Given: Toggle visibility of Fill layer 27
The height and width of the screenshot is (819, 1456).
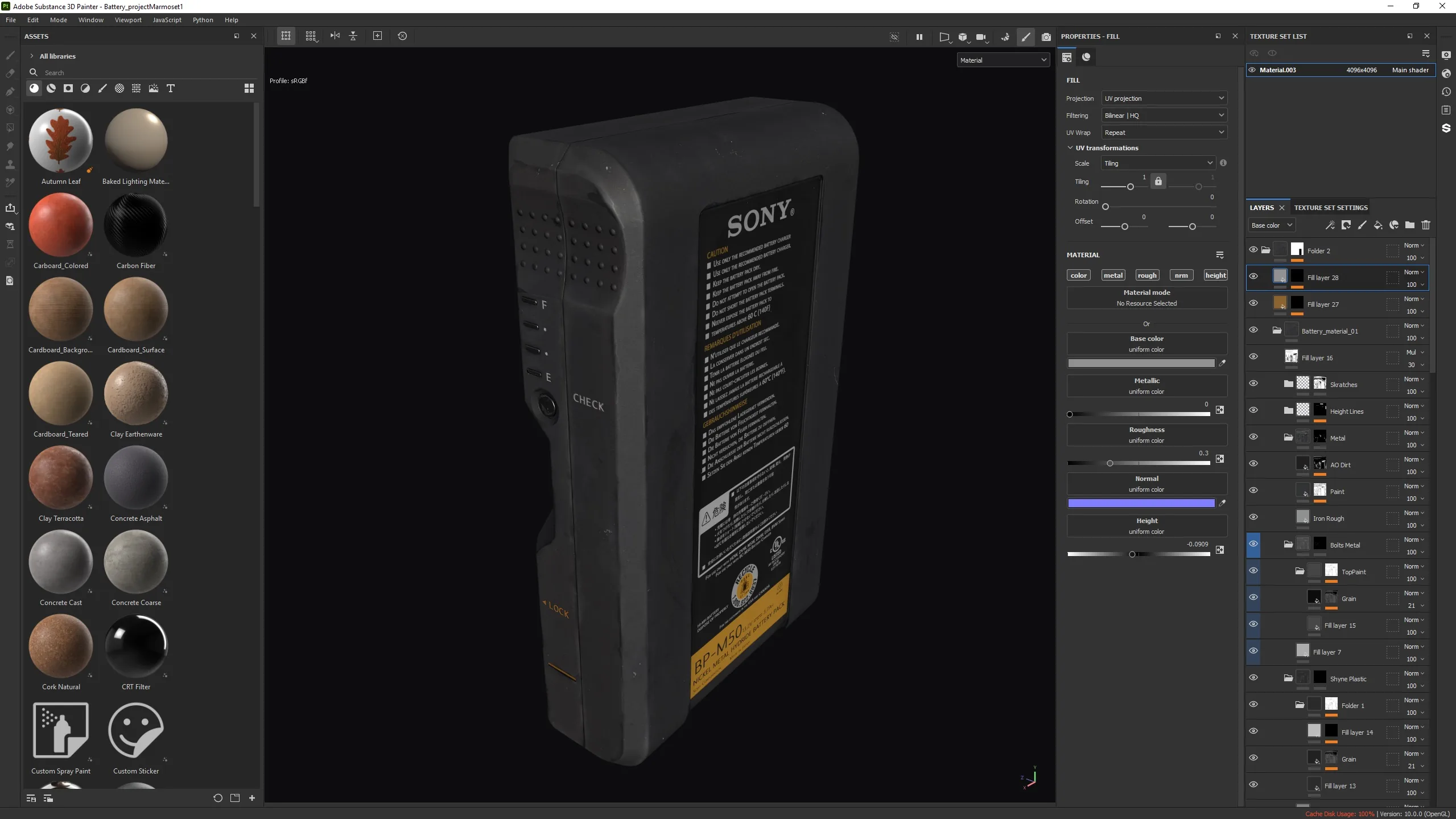Looking at the screenshot, I should pyautogui.click(x=1253, y=303).
